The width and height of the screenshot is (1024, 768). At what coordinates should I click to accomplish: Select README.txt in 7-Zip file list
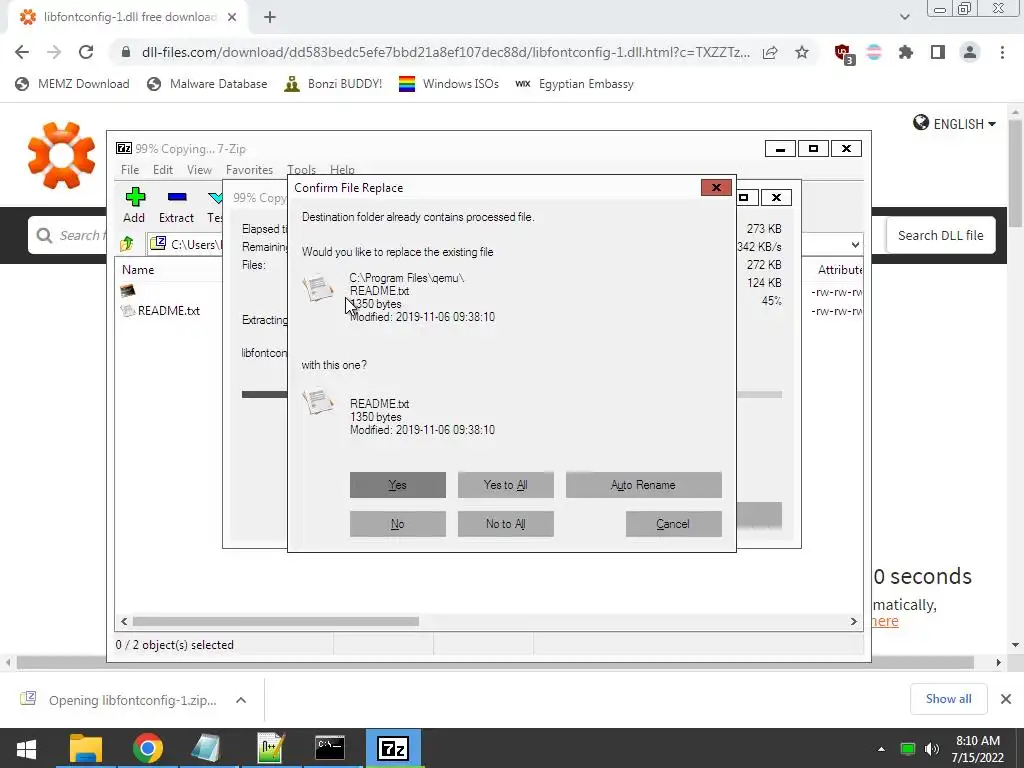pos(168,311)
